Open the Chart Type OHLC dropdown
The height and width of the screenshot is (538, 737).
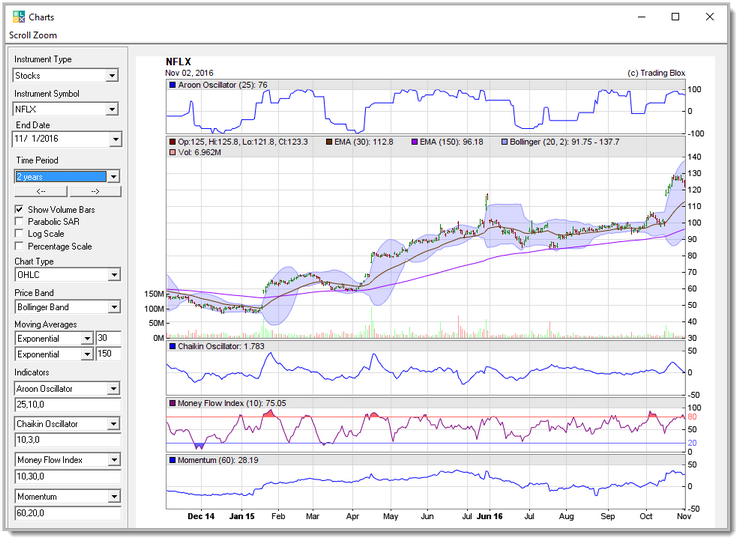112,275
